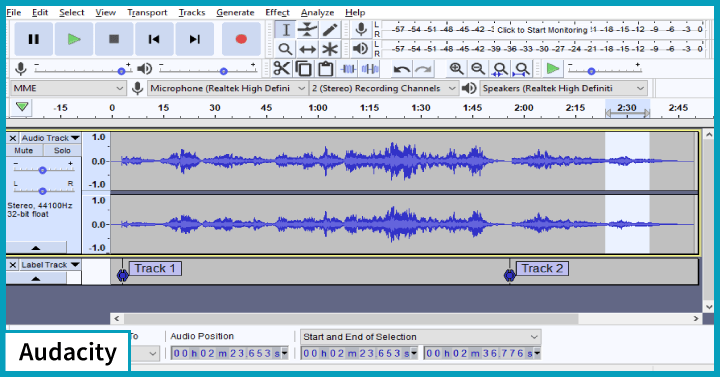720x377 pixels.
Task: Select the Draw (pencil) tool
Action: 329,30
